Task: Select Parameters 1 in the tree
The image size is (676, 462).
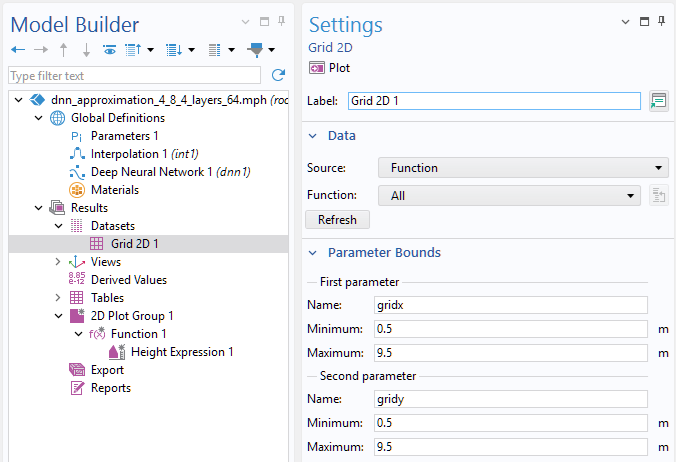Action: [x=125, y=136]
